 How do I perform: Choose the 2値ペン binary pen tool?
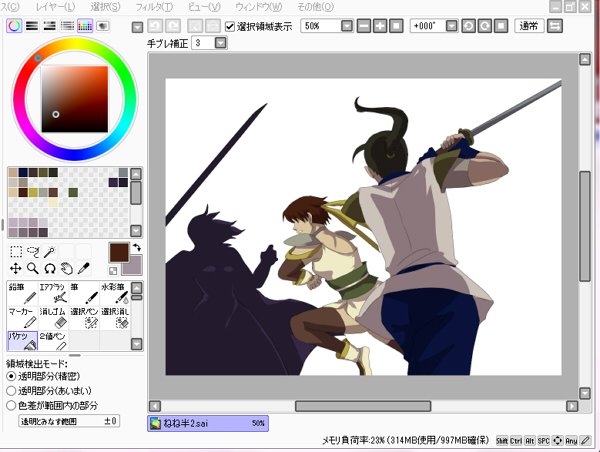click(54, 341)
